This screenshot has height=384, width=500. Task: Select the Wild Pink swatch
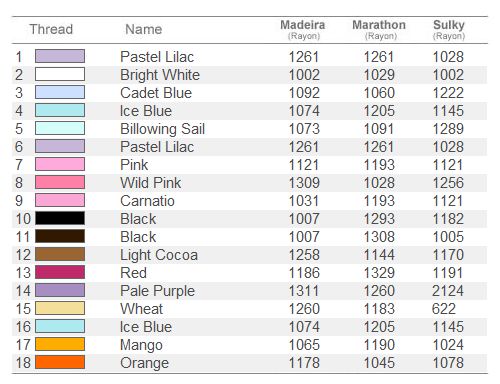(60, 182)
